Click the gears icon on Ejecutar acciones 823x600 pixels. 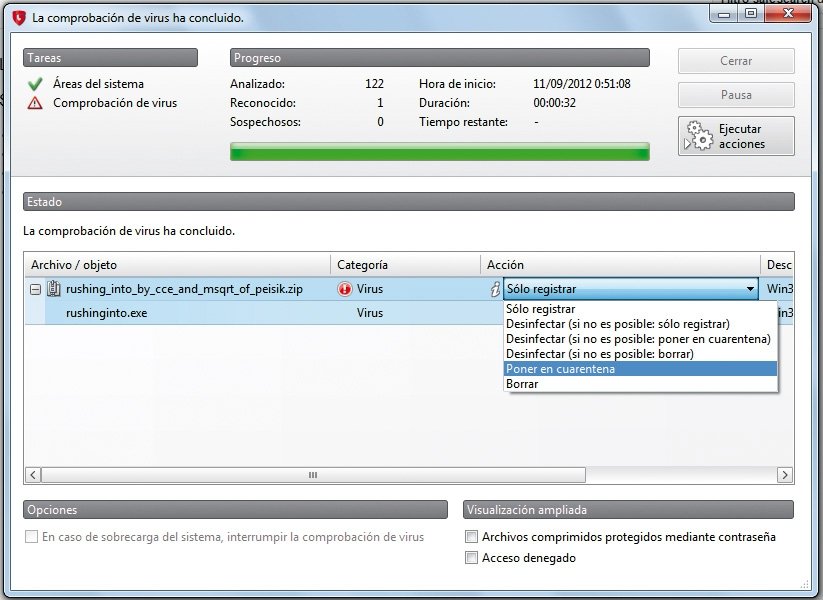pyautogui.click(x=700, y=136)
